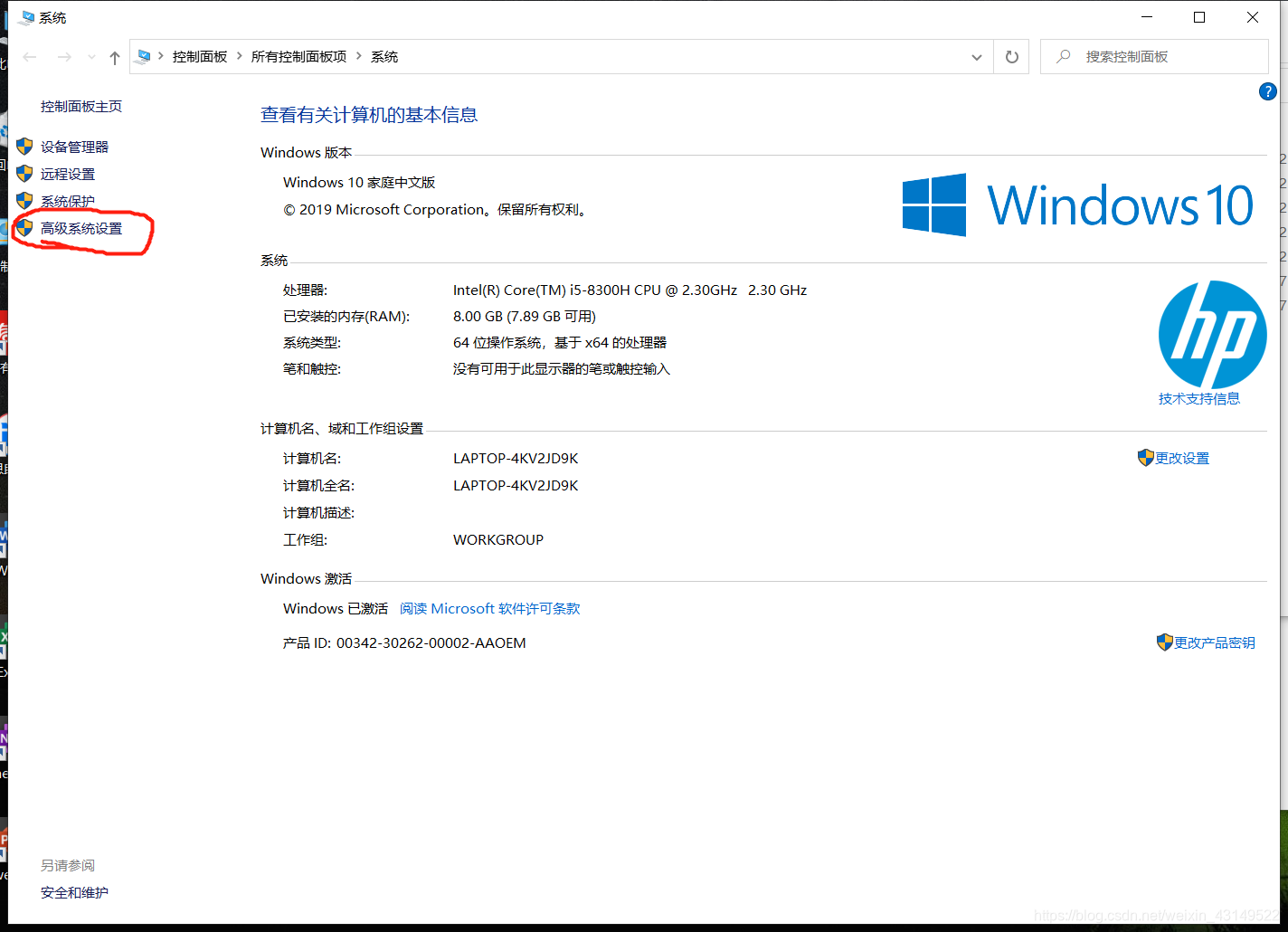
Task: Expand the chevron after 控制面板 breadcrumb
Action: tap(240, 56)
